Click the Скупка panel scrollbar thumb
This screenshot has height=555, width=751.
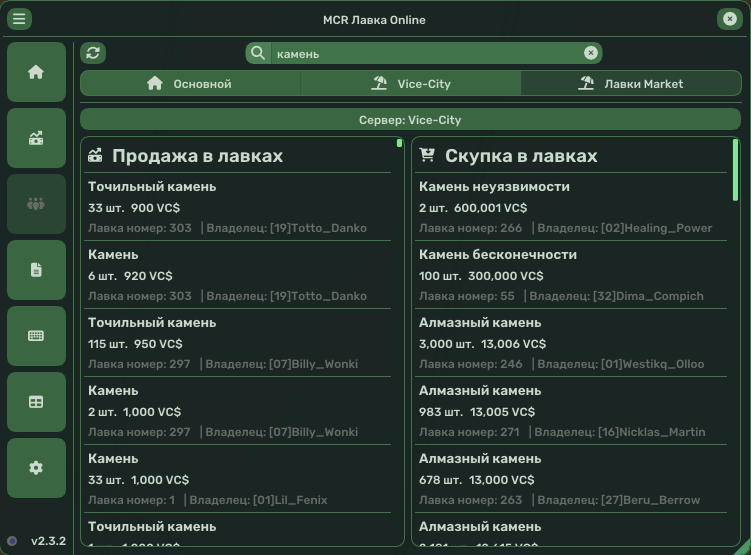point(735,170)
